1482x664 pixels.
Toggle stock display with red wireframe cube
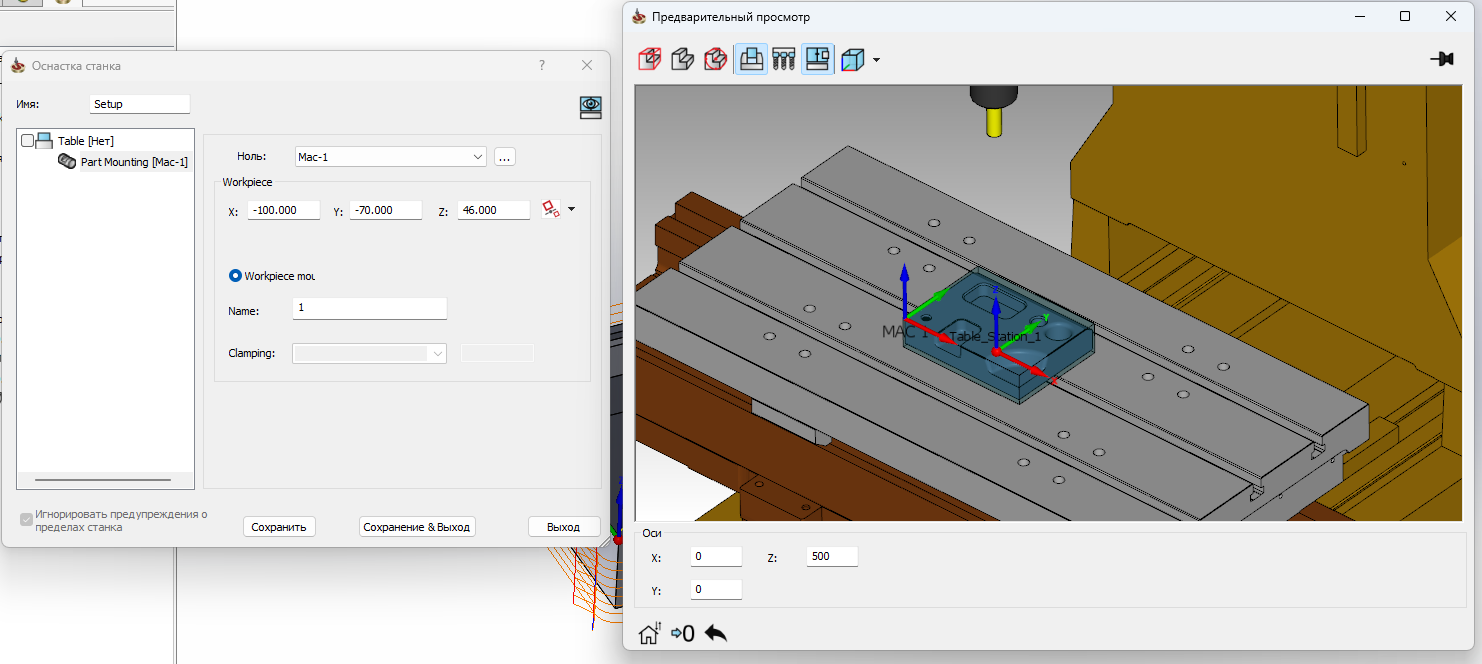650,60
